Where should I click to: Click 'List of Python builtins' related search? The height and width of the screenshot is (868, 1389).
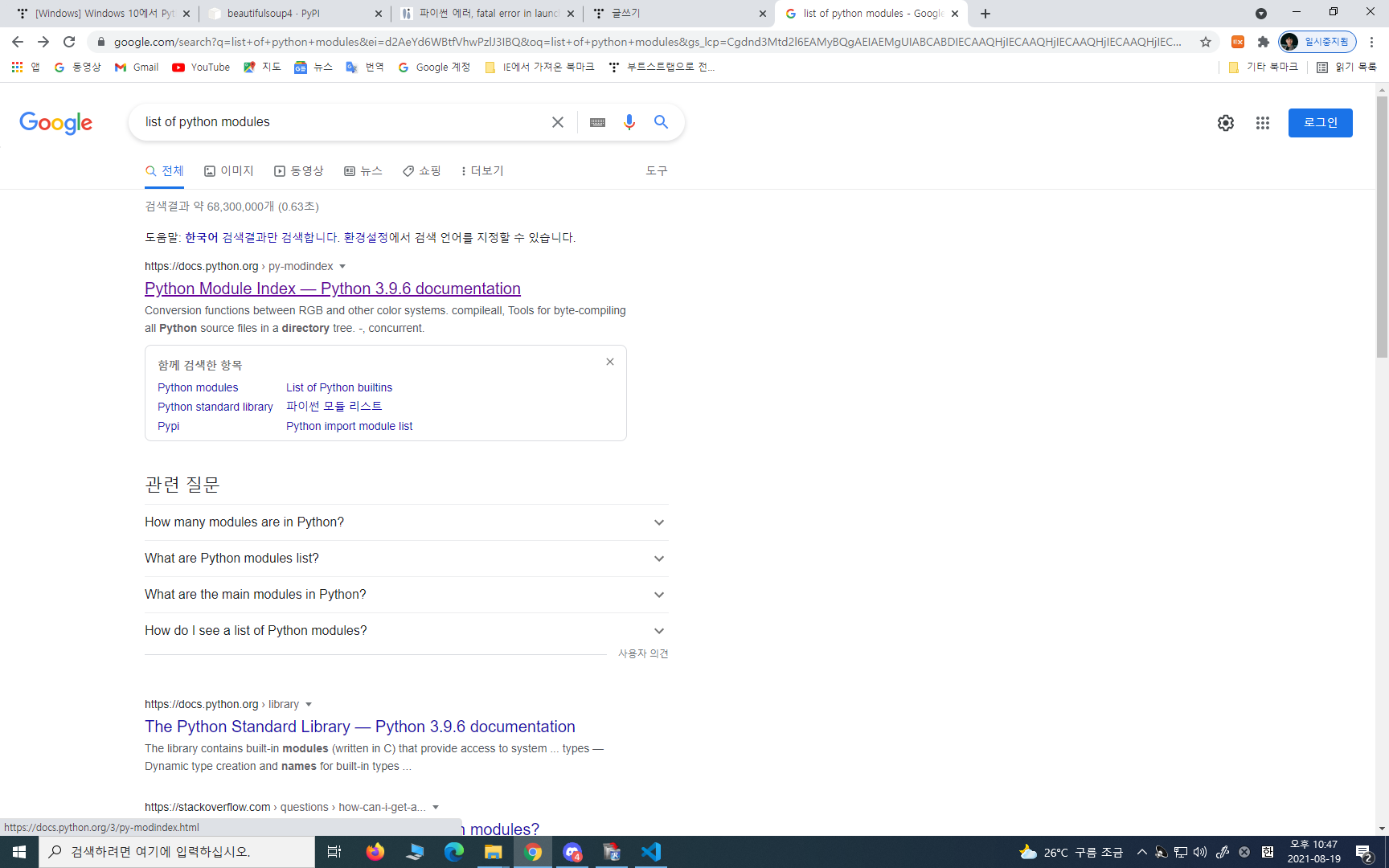339,387
